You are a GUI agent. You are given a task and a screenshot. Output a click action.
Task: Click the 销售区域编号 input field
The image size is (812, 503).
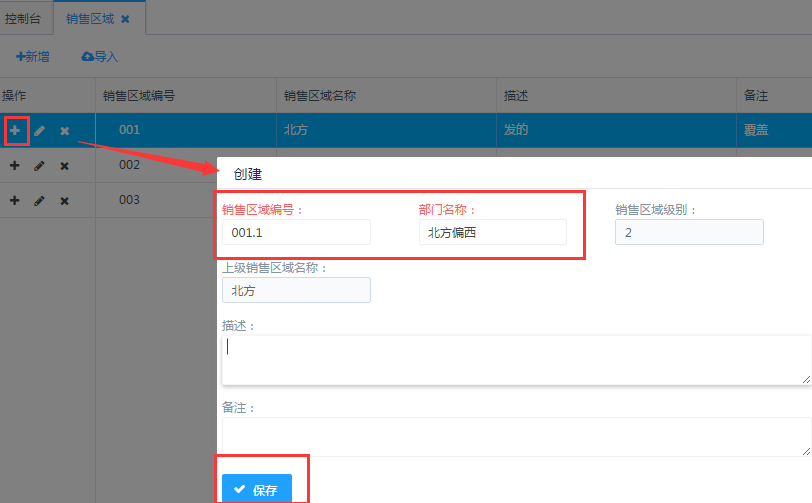296,232
